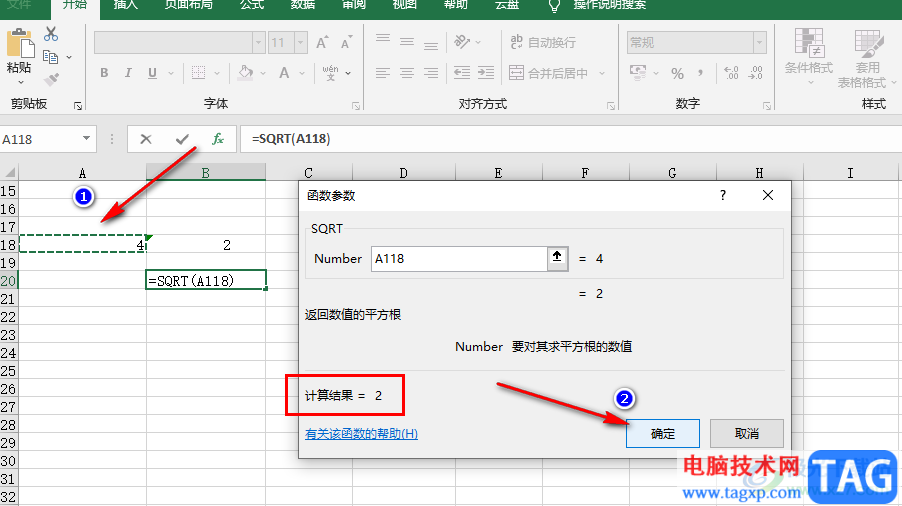
Task: Click the formula bar confirm checkmark
Action: point(182,139)
